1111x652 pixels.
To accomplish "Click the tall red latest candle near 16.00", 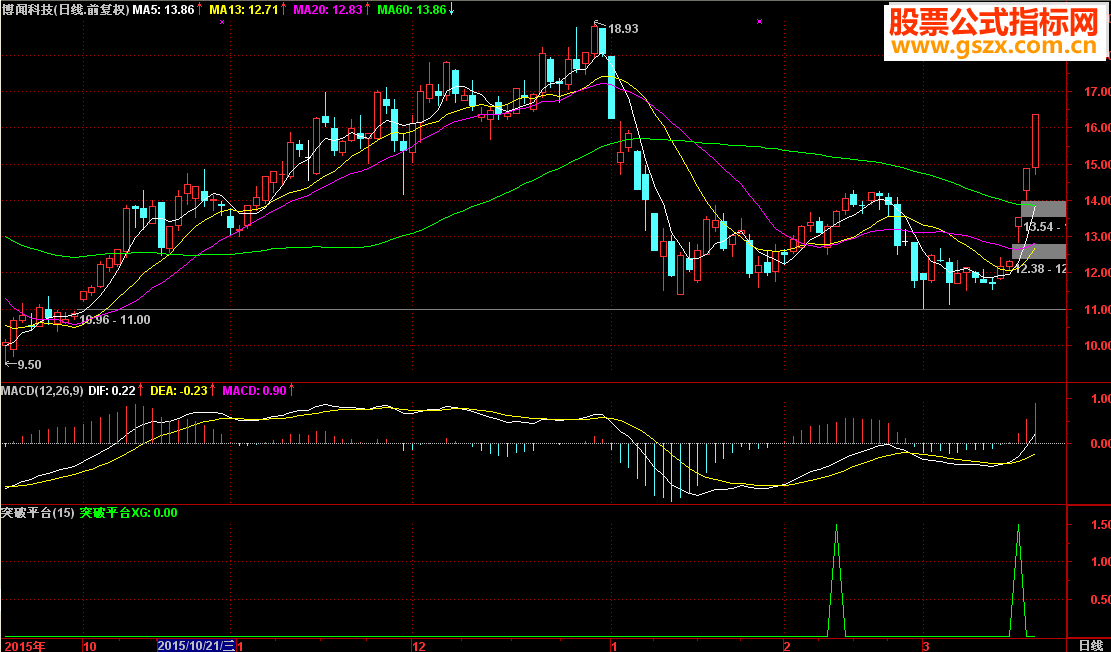I will (x=1035, y=141).
